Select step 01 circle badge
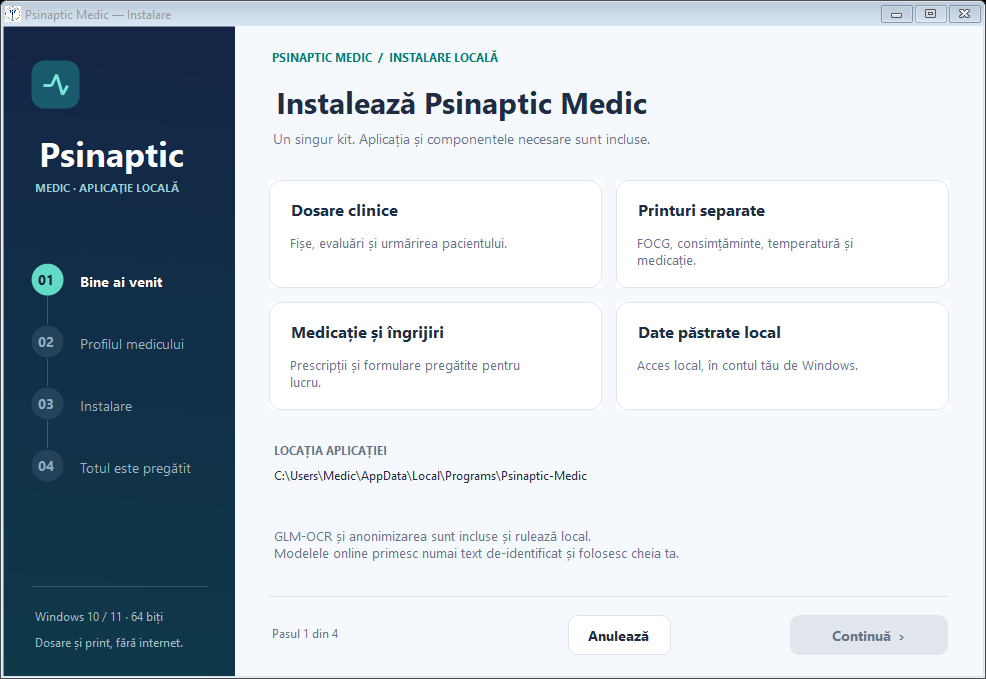986x679 pixels. 47,280
